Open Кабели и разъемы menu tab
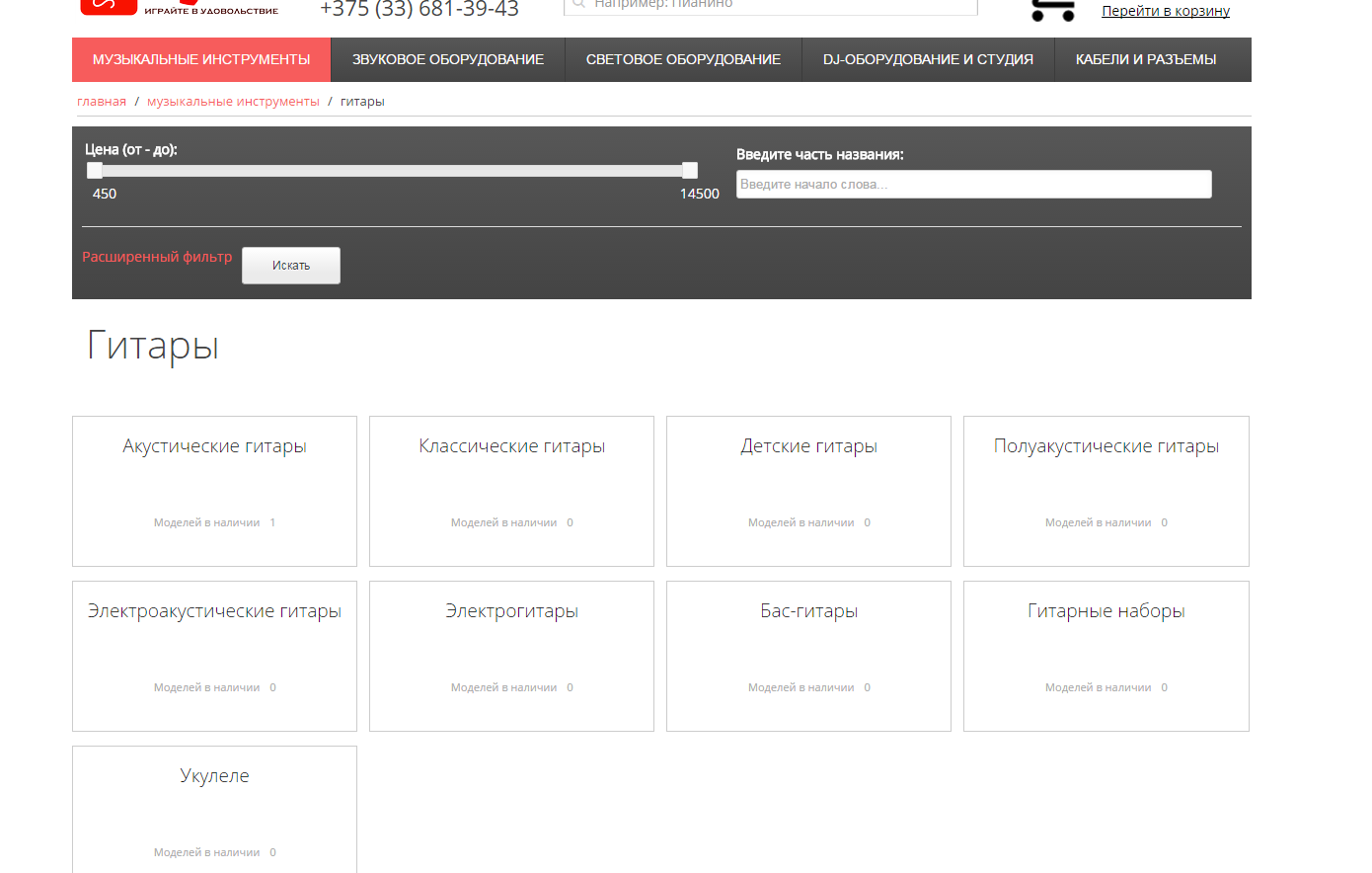 1146,59
